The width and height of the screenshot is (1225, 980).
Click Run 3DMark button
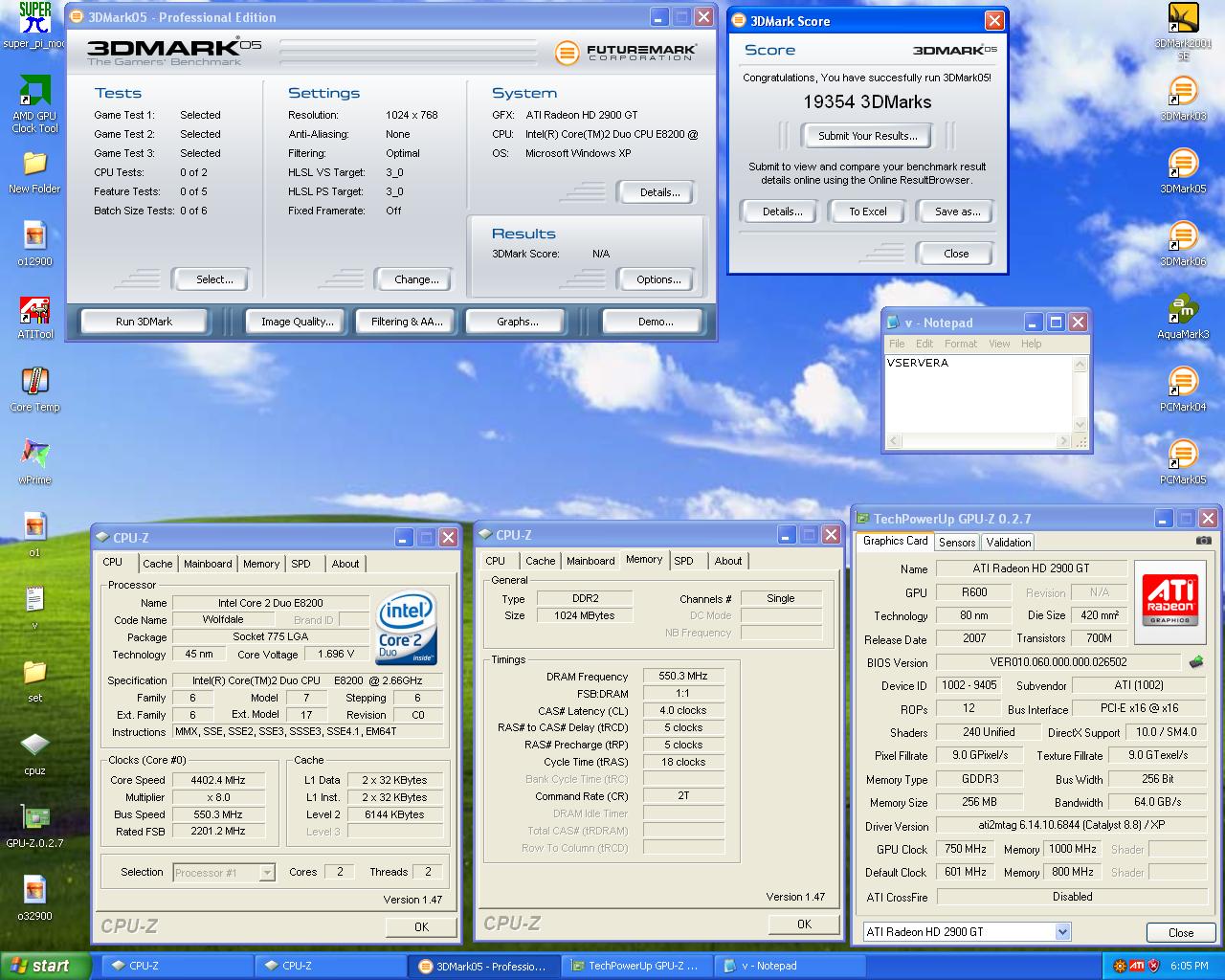pos(144,322)
